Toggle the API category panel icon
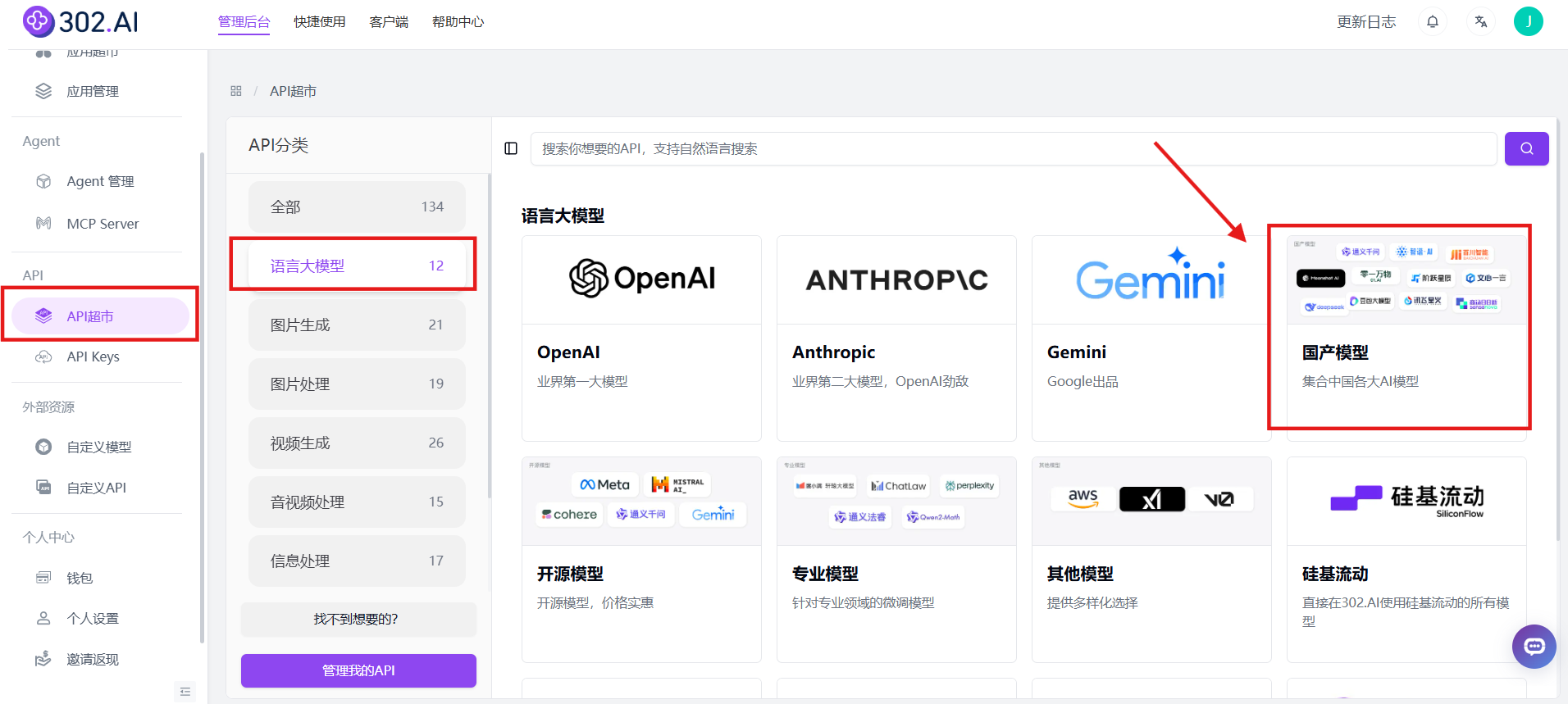Image resolution: width=1568 pixels, height=704 pixels. pos(511,148)
